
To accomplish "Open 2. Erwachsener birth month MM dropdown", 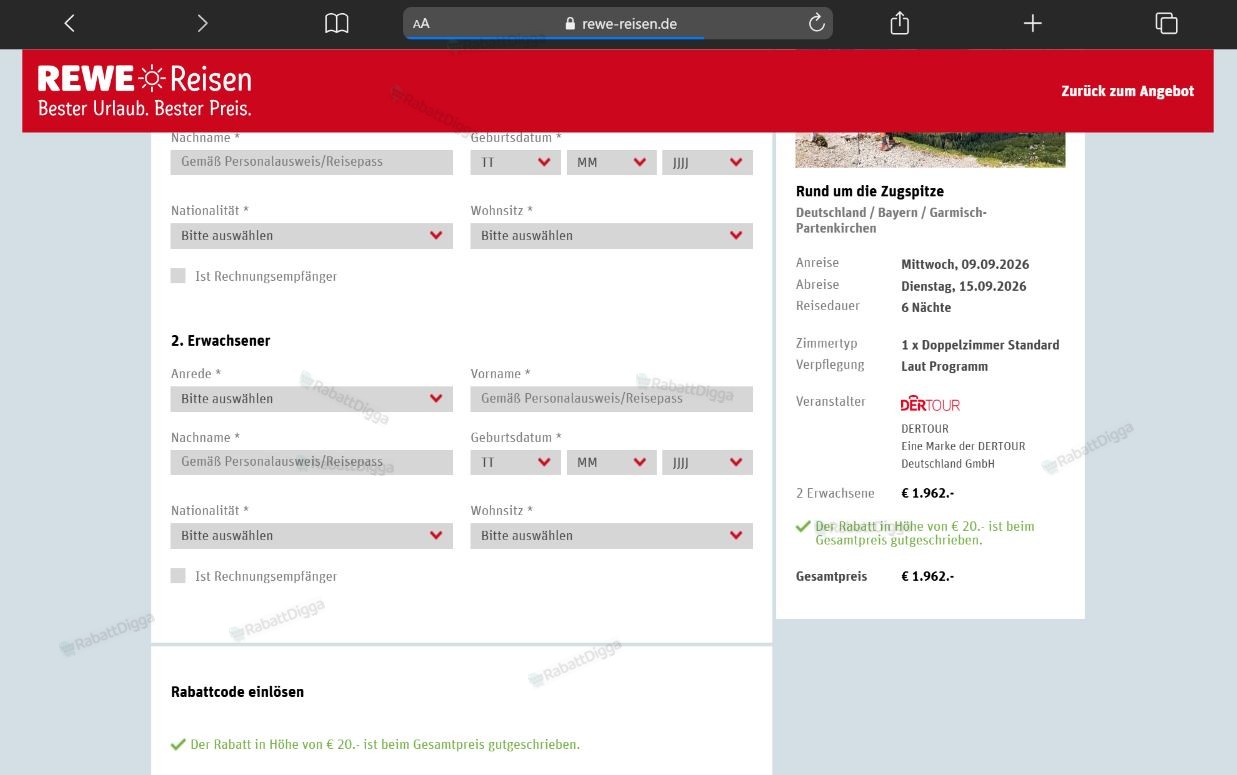I will [x=611, y=462].
